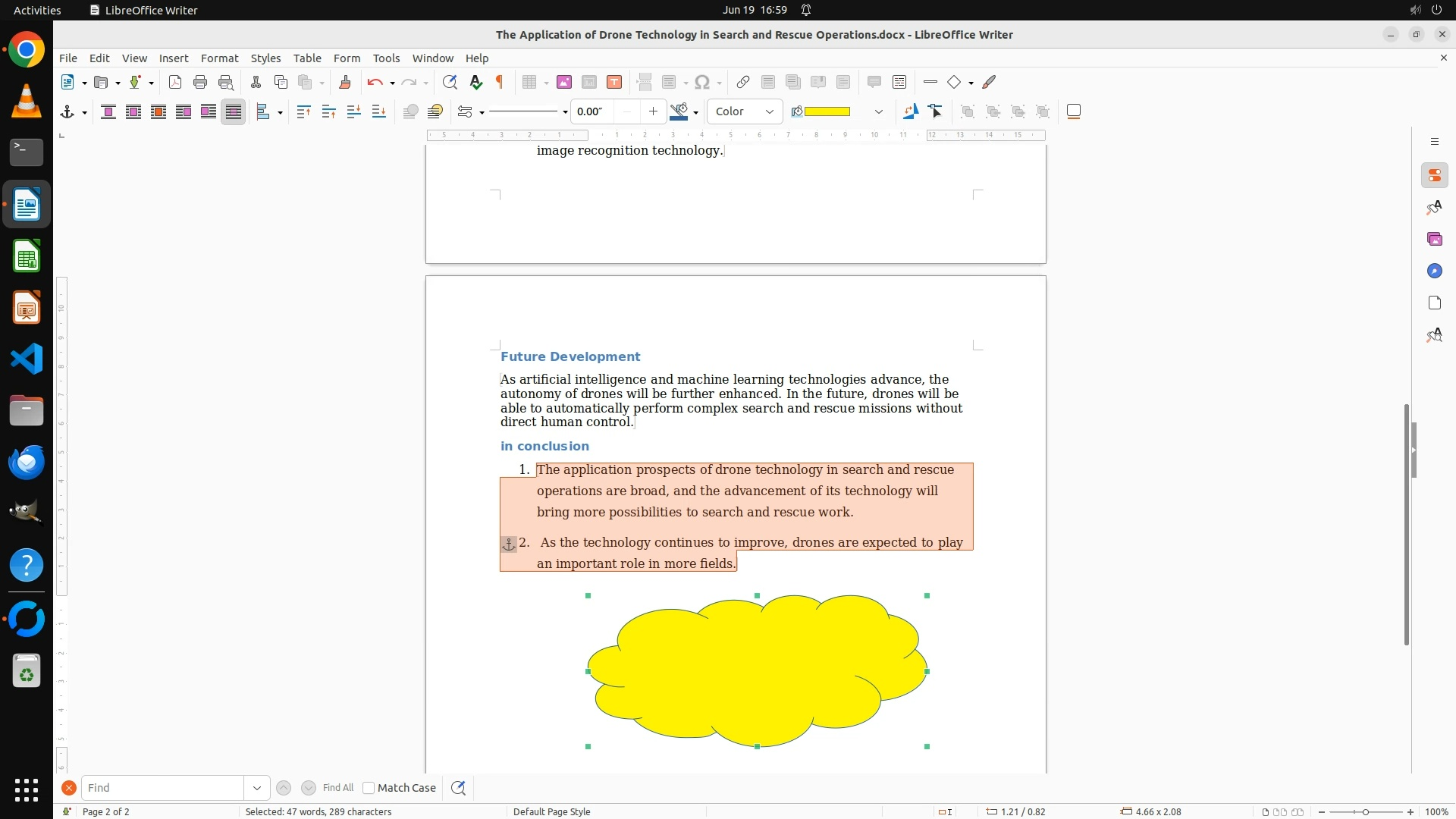This screenshot has height=819, width=1456.
Task: Click the Insert Text Box icon
Action: click(614, 82)
